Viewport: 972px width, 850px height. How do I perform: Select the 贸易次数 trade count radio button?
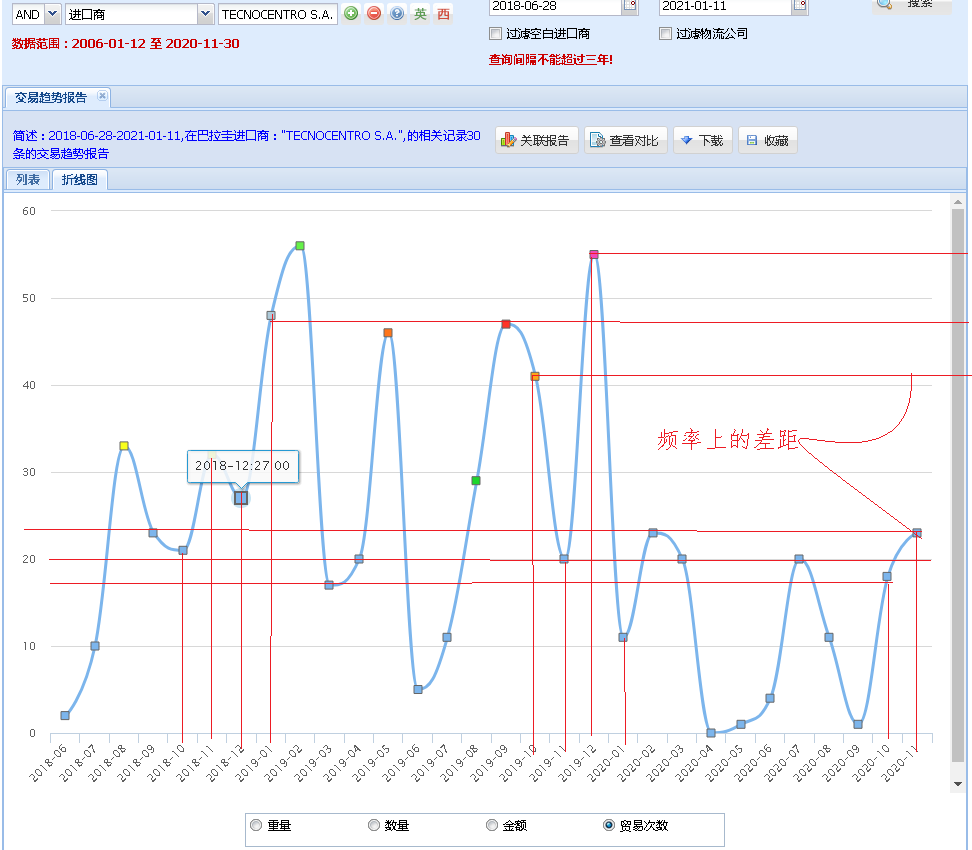click(609, 825)
